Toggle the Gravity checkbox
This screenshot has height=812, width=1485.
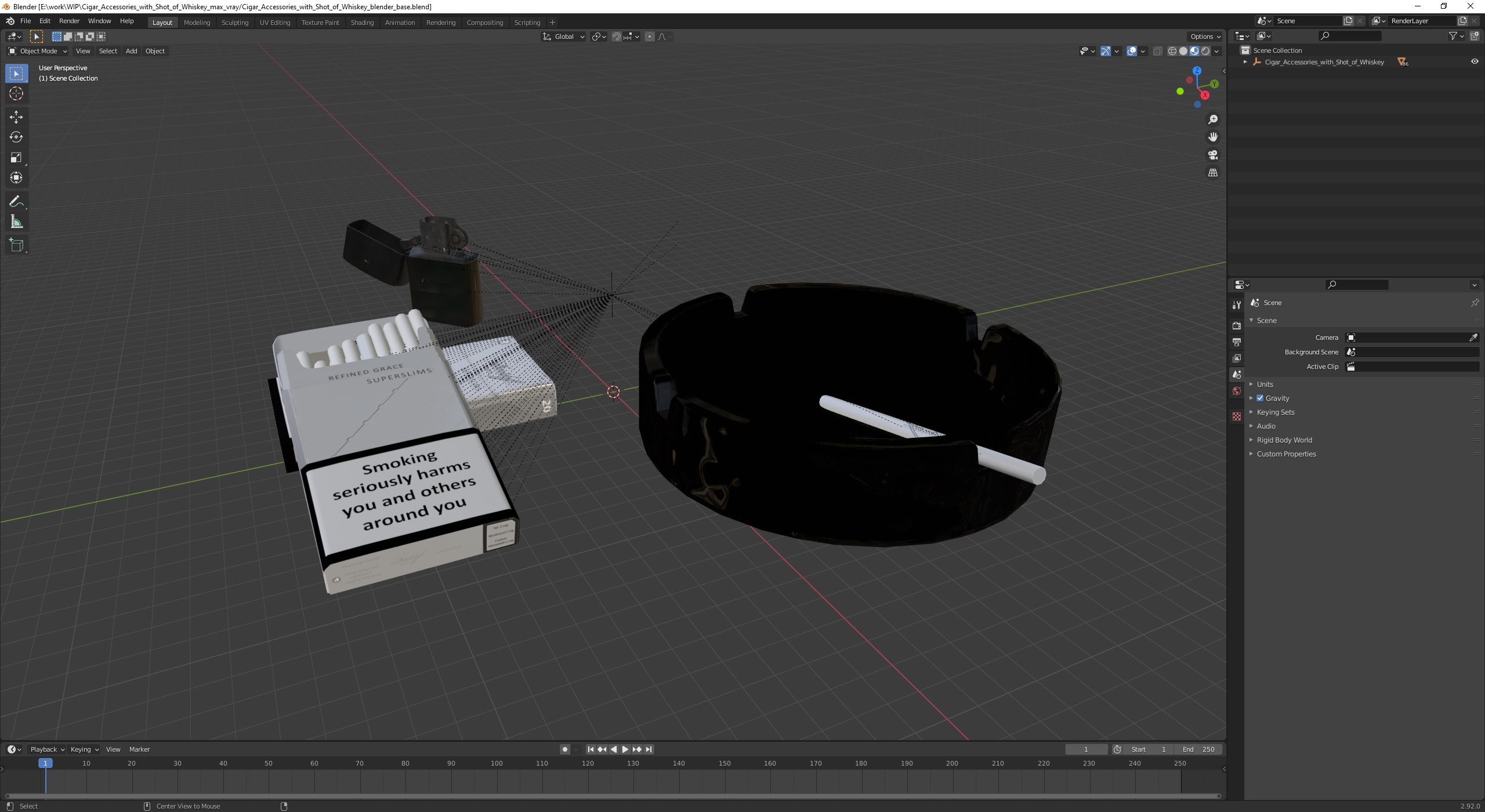pos(1260,398)
